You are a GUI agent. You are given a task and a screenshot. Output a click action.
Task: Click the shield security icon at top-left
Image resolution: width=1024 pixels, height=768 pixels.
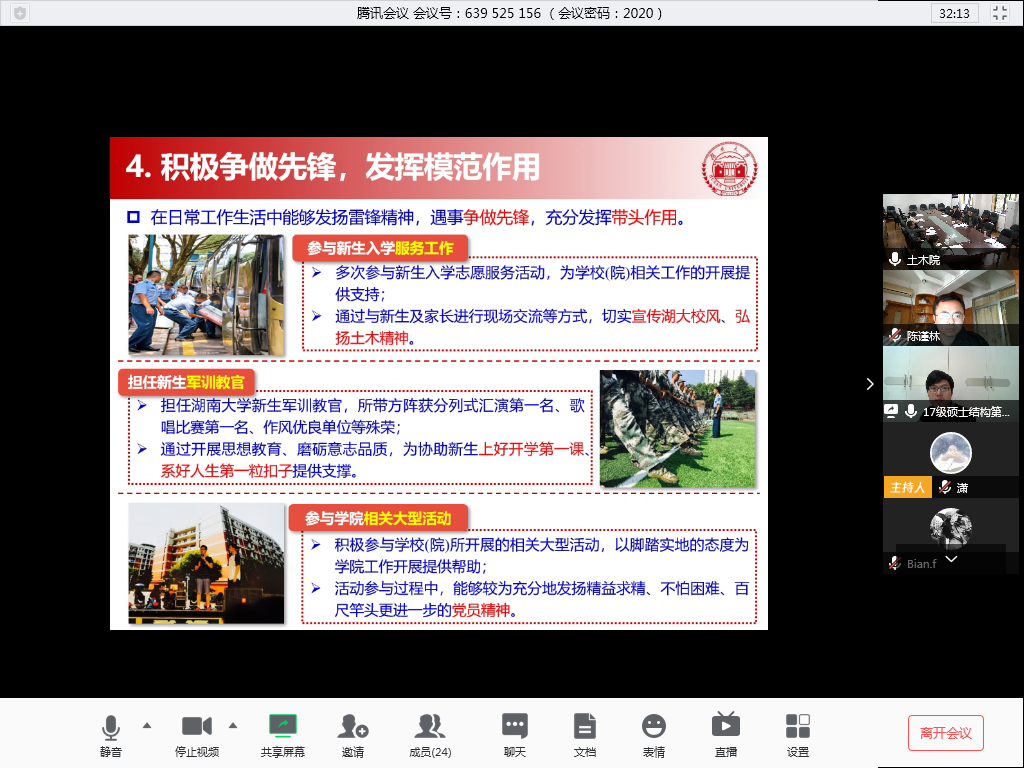point(20,13)
